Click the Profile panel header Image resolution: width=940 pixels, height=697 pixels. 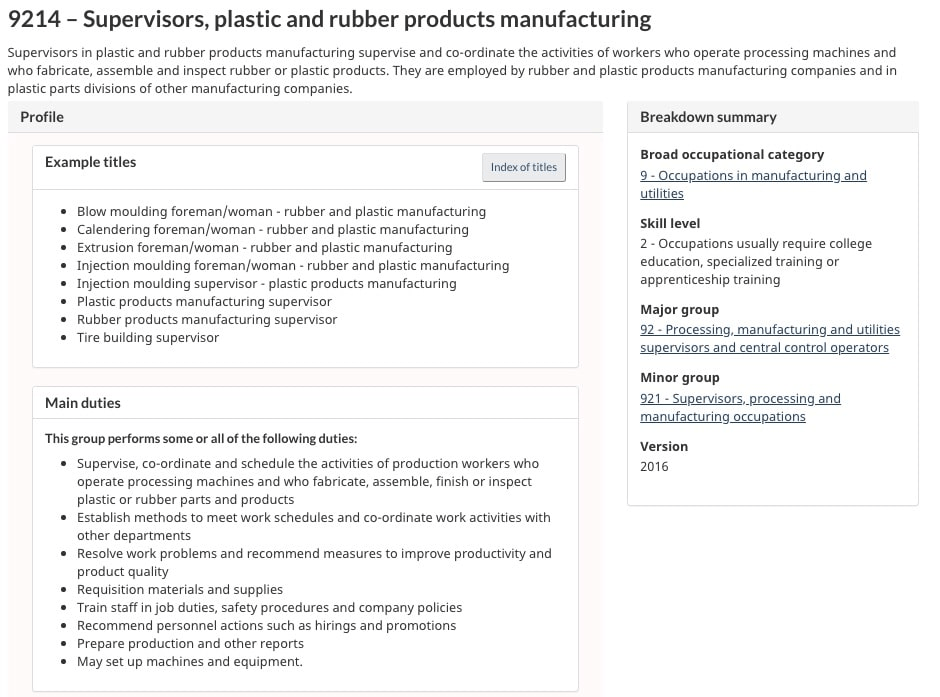point(42,117)
